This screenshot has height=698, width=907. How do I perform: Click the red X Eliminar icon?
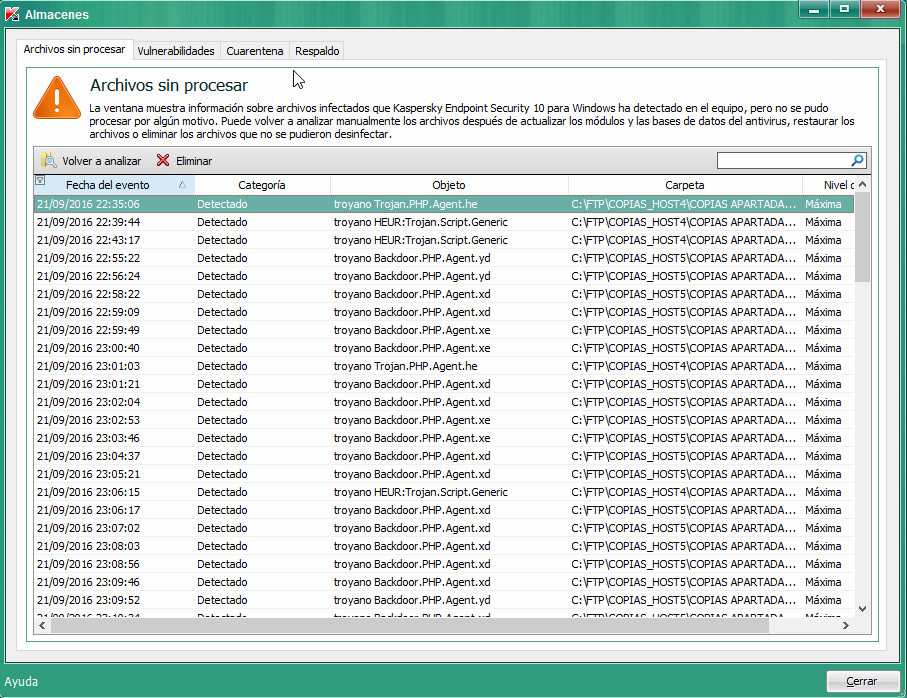coord(163,161)
